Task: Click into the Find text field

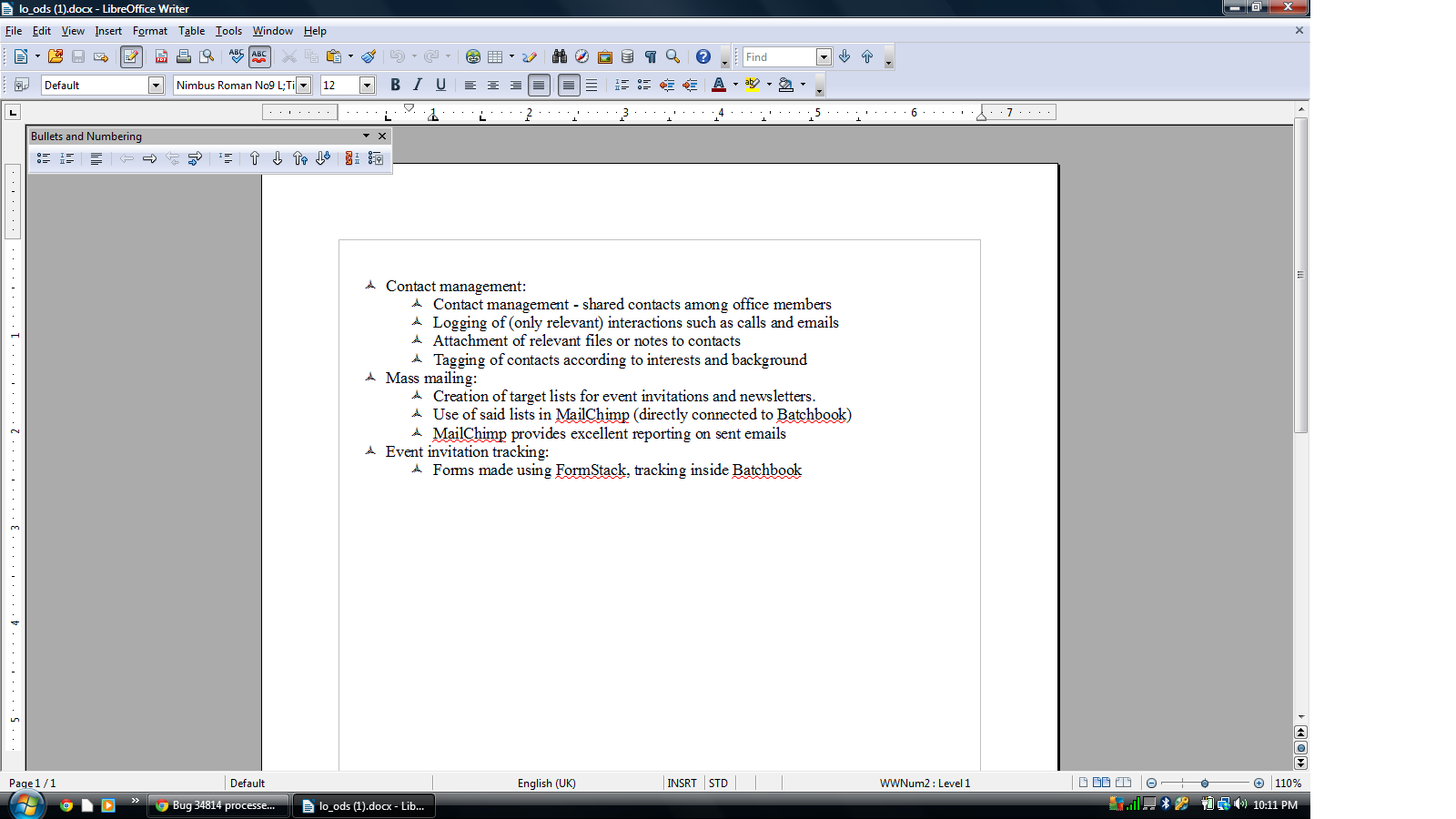Action: [779, 56]
